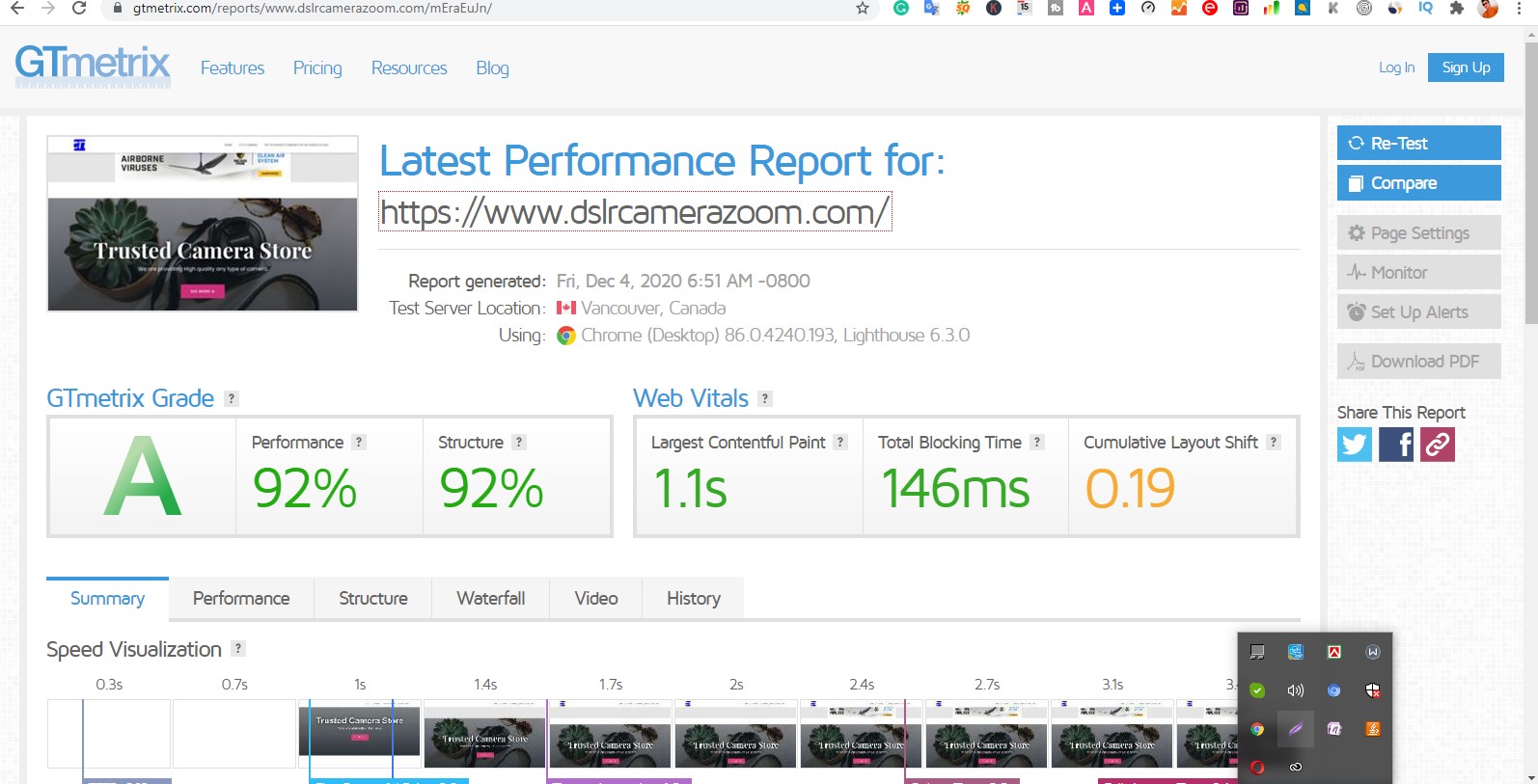Open the Chrome extensions puzzle icon
The width and height of the screenshot is (1538, 784).
(1457, 9)
